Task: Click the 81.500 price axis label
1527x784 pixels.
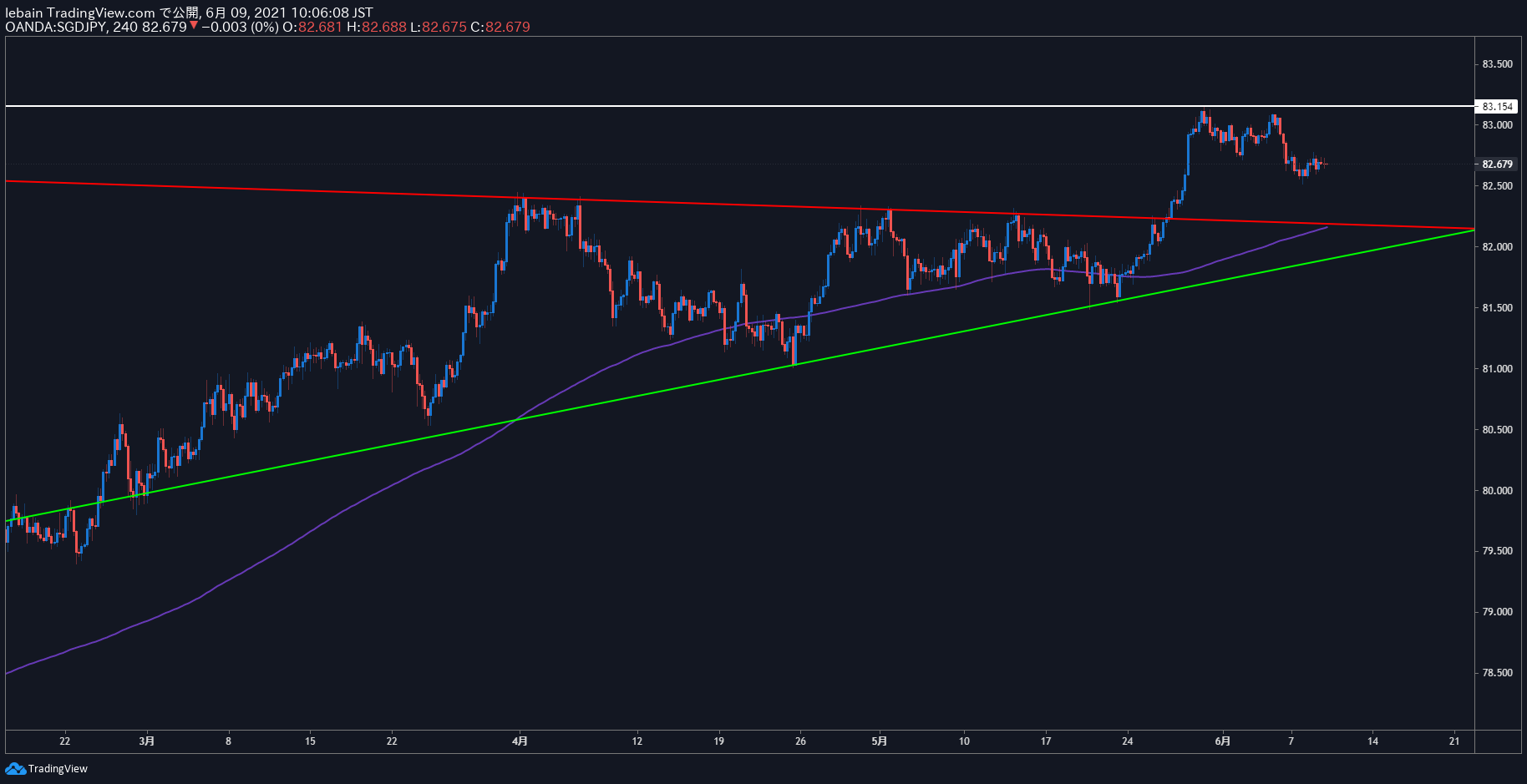Action: pyautogui.click(x=1497, y=308)
